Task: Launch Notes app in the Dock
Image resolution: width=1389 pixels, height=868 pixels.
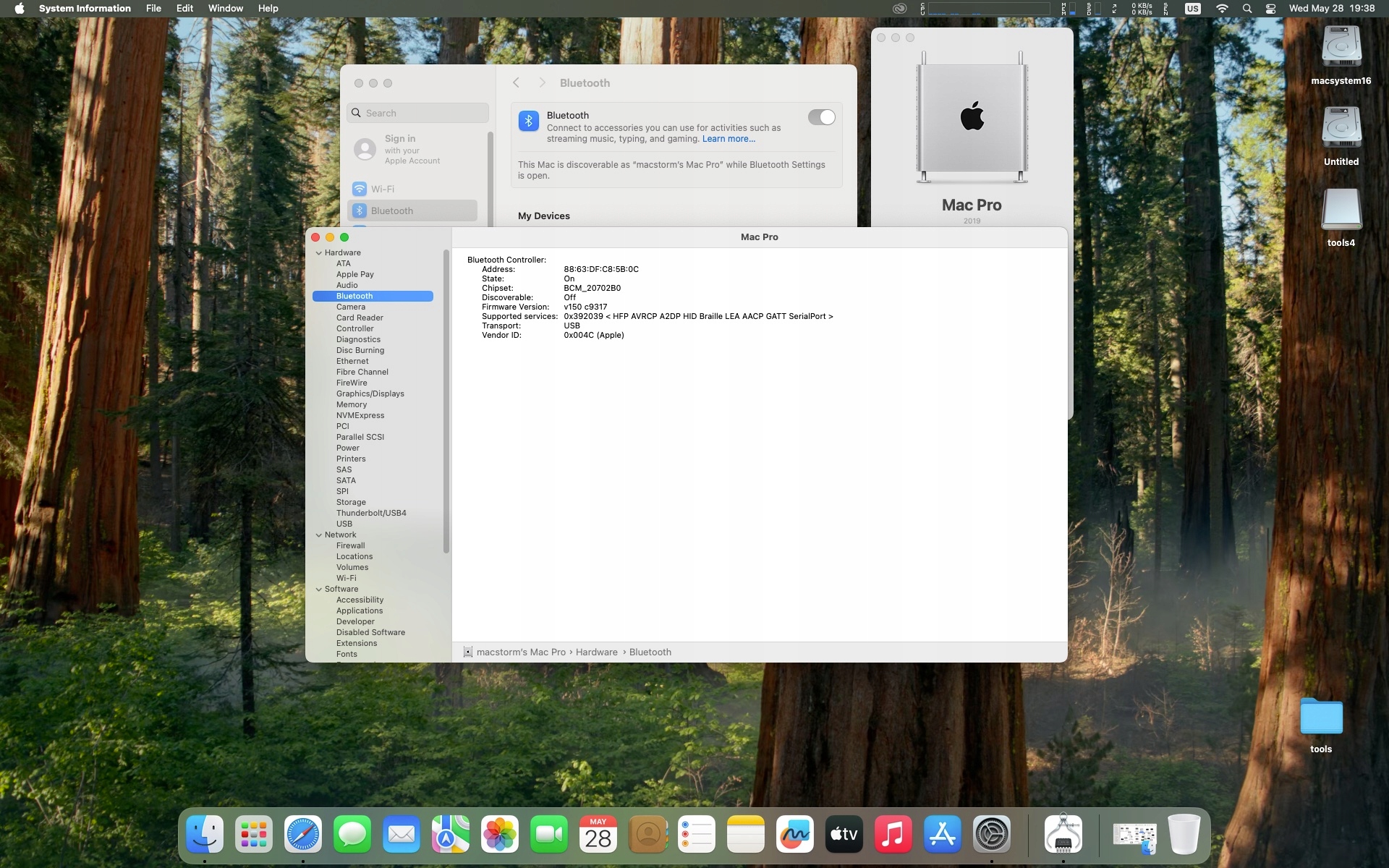Action: tap(746, 834)
